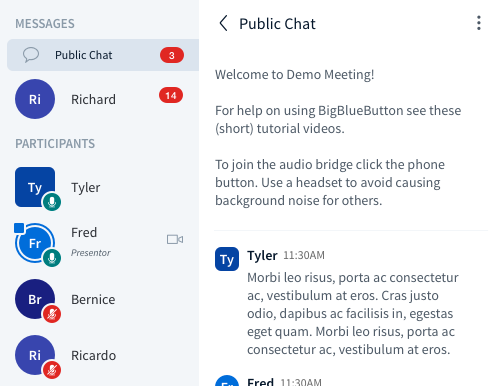The width and height of the screenshot is (503, 386).
Task: Click the MESSAGES section heading
Action: (x=45, y=24)
